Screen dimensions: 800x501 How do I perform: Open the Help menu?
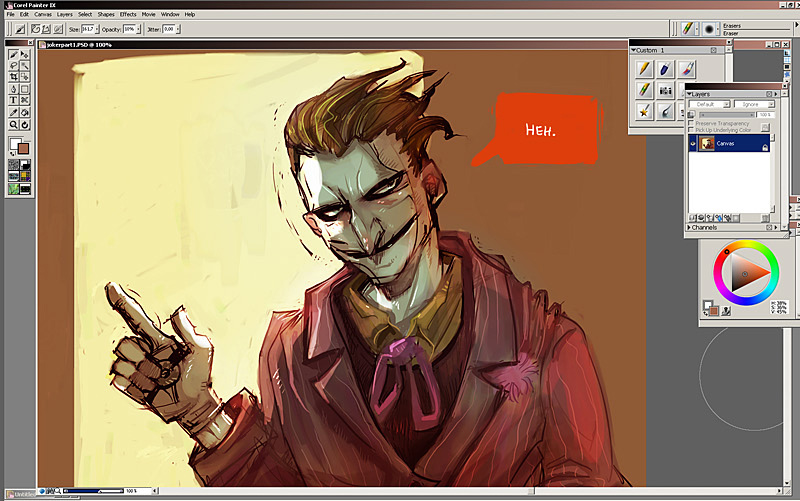coord(190,14)
